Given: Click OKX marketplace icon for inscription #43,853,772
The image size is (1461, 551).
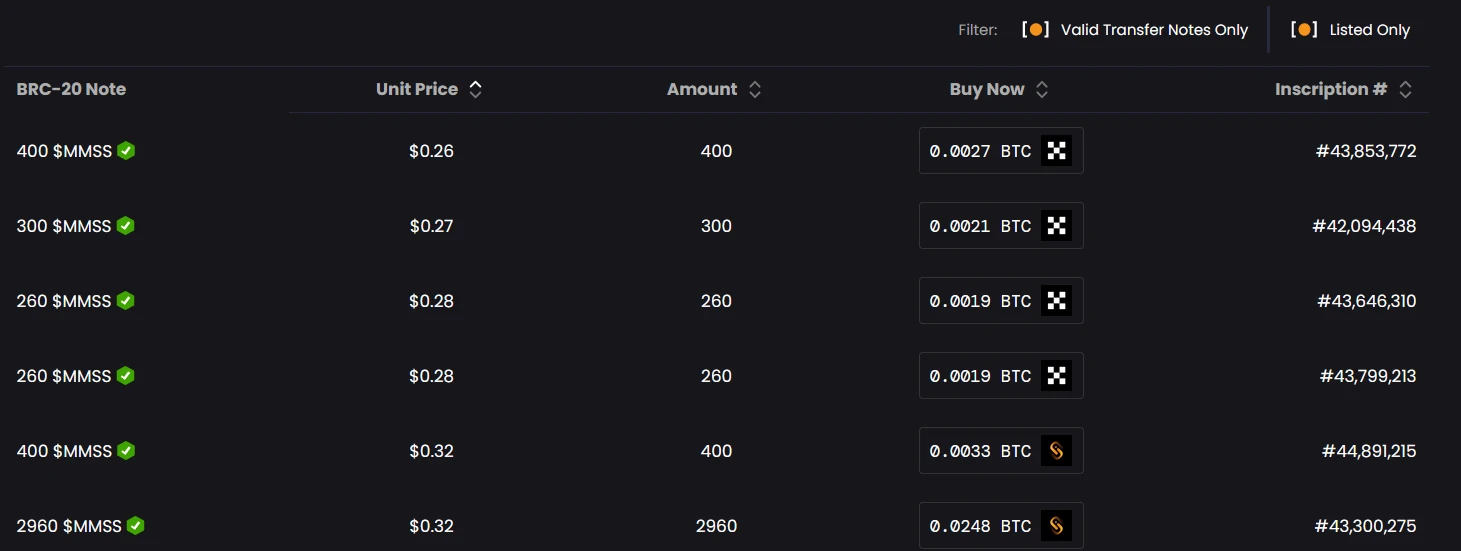Looking at the screenshot, I should click(1056, 151).
